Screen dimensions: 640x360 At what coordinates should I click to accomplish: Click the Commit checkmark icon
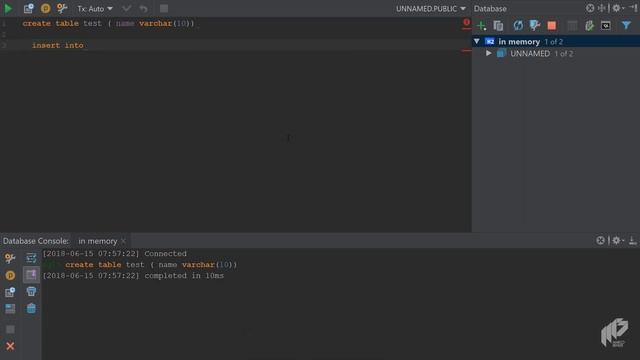pos(127,8)
